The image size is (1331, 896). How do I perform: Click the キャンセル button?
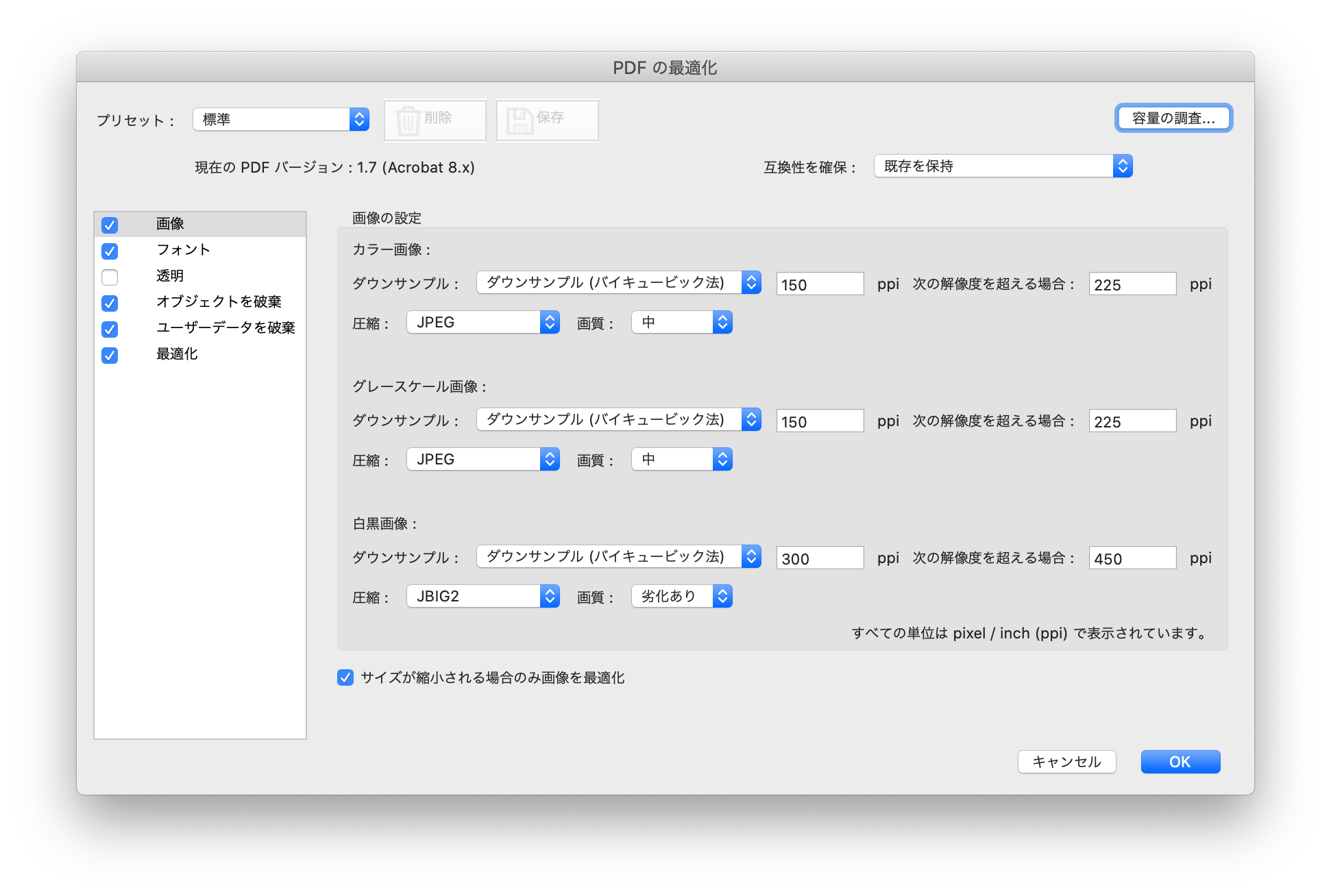(x=1066, y=762)
